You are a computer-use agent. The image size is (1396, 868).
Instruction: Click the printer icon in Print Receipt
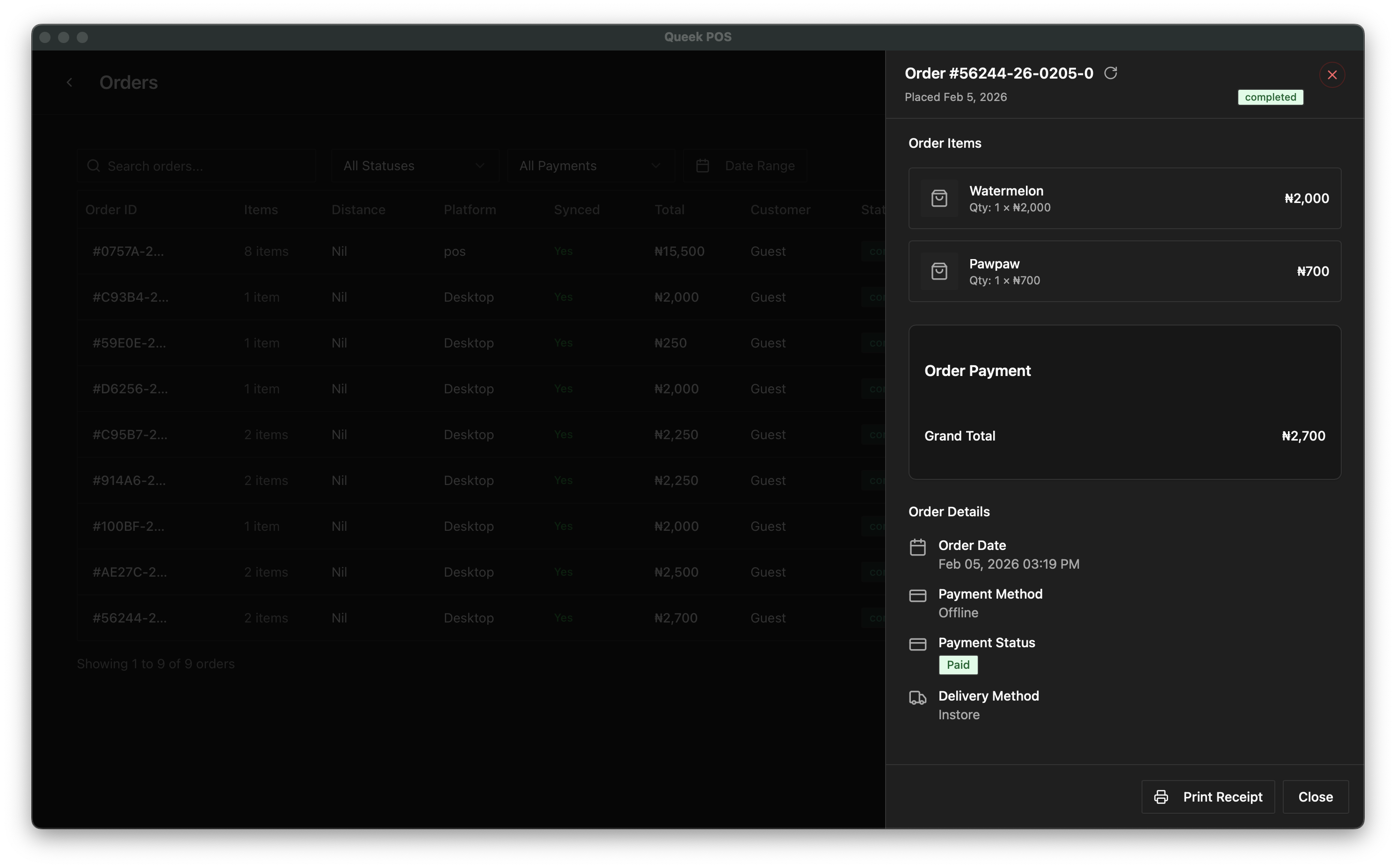click(x=1161, y=797)
